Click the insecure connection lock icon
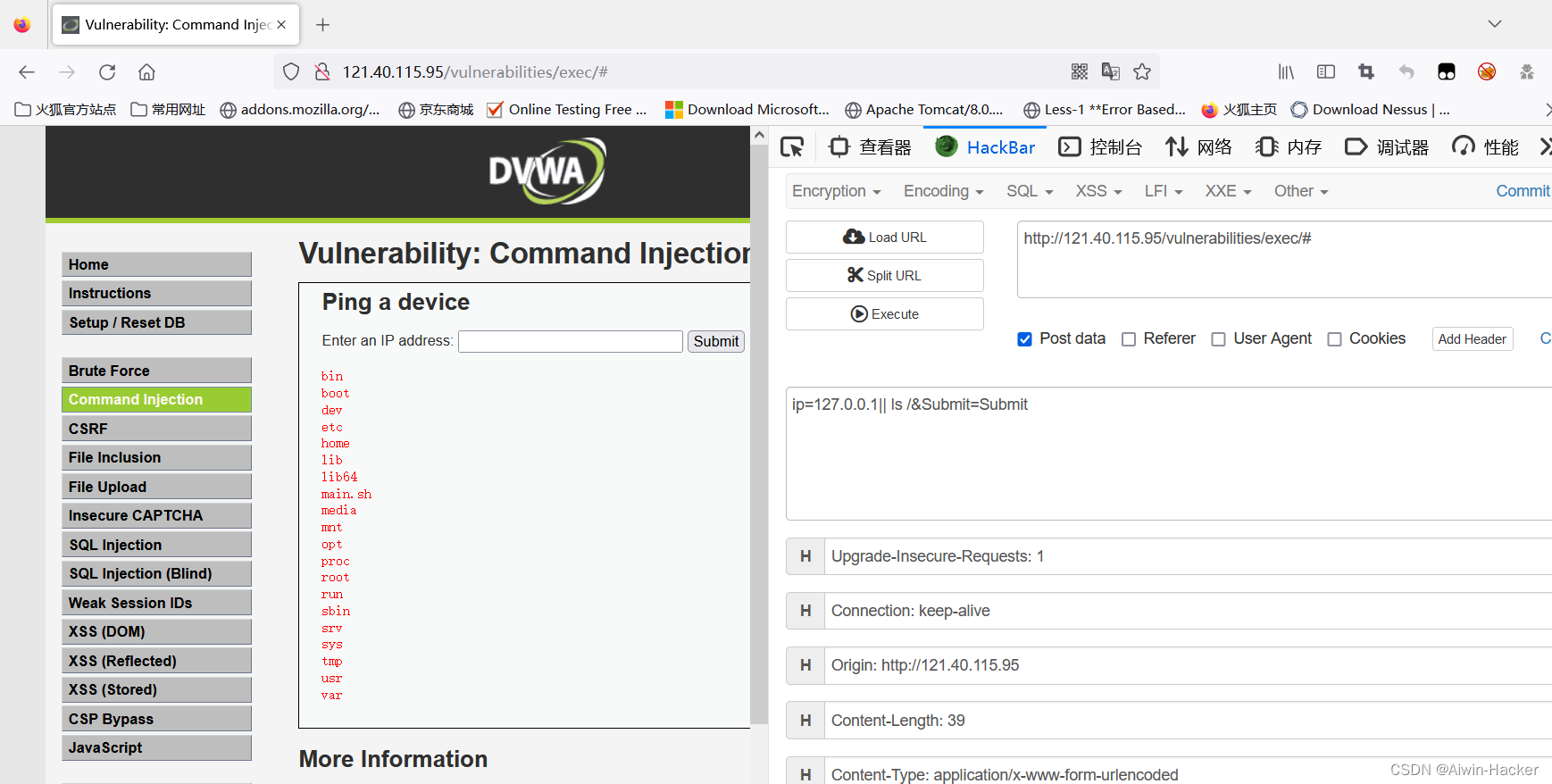This screenshot has height=784, width=1552. tap(322, 72)
